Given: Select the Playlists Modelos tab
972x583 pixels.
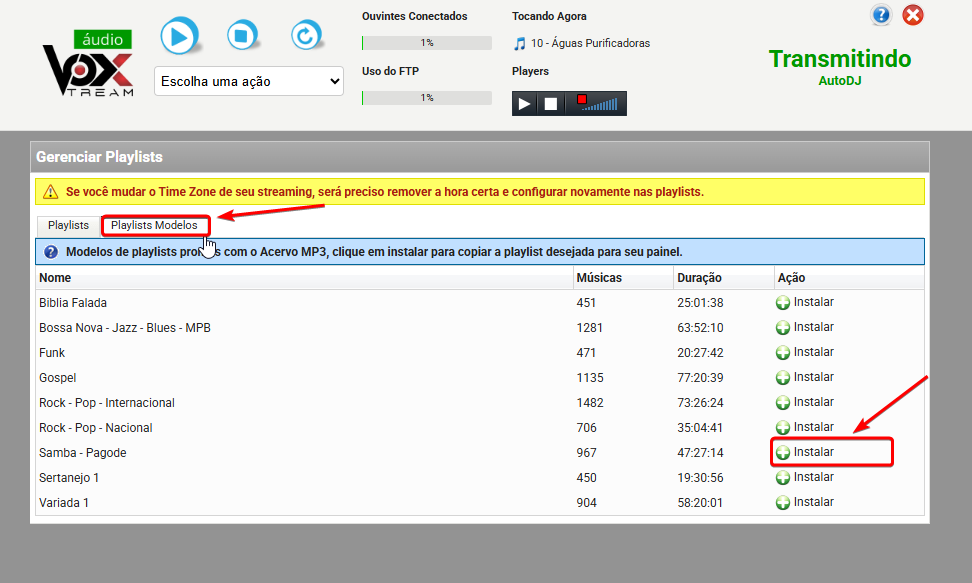Looking at the screenshot, I should (154, 226).
